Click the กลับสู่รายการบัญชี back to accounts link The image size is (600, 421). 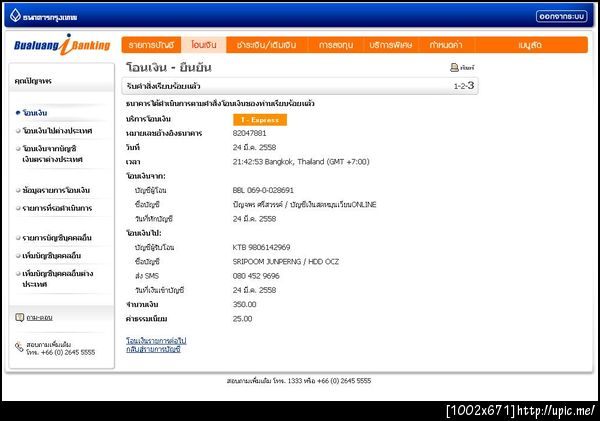pos(153,349)
